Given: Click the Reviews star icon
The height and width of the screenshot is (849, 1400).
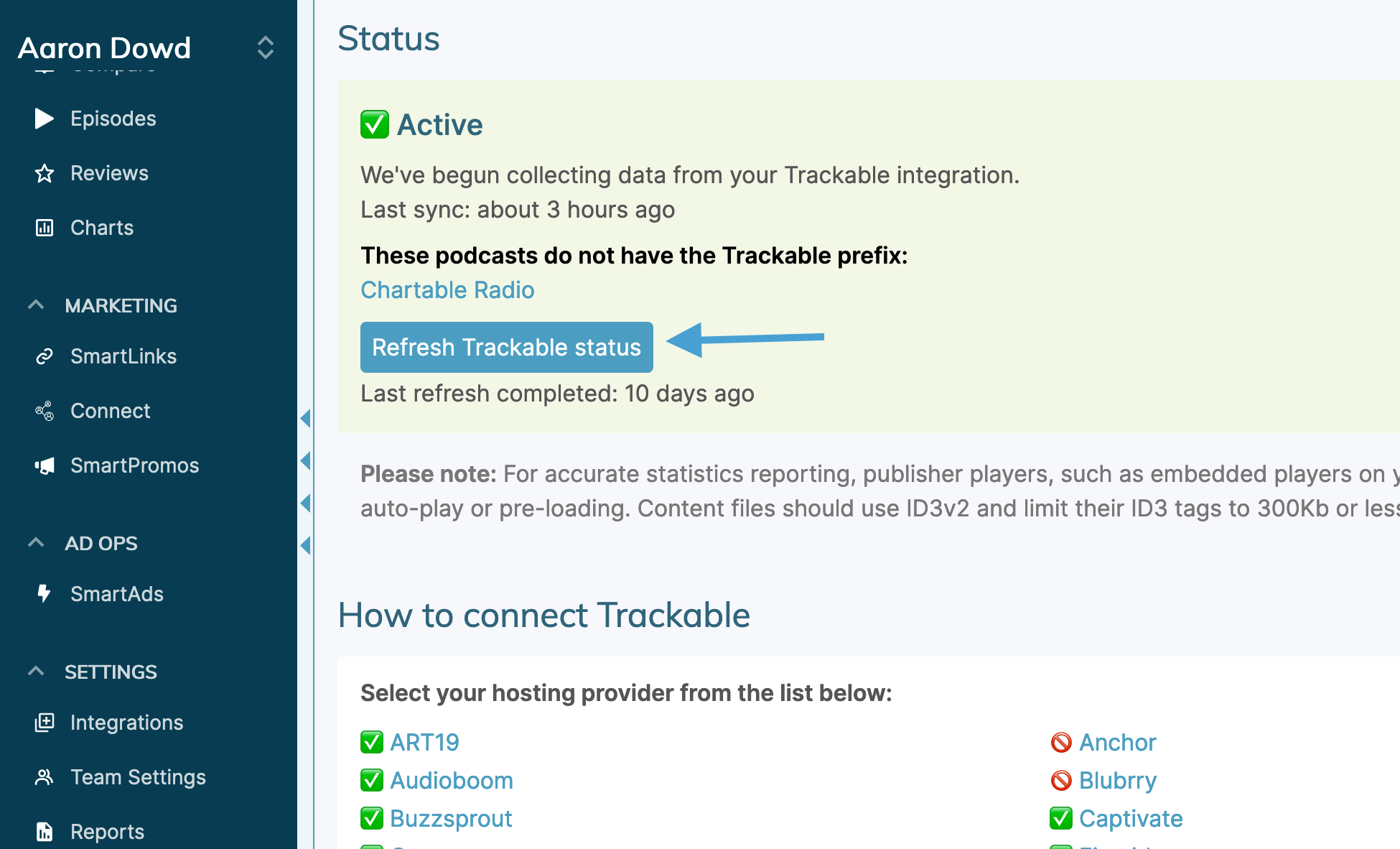Looking at the screenshot, I should tap(44, 173).
